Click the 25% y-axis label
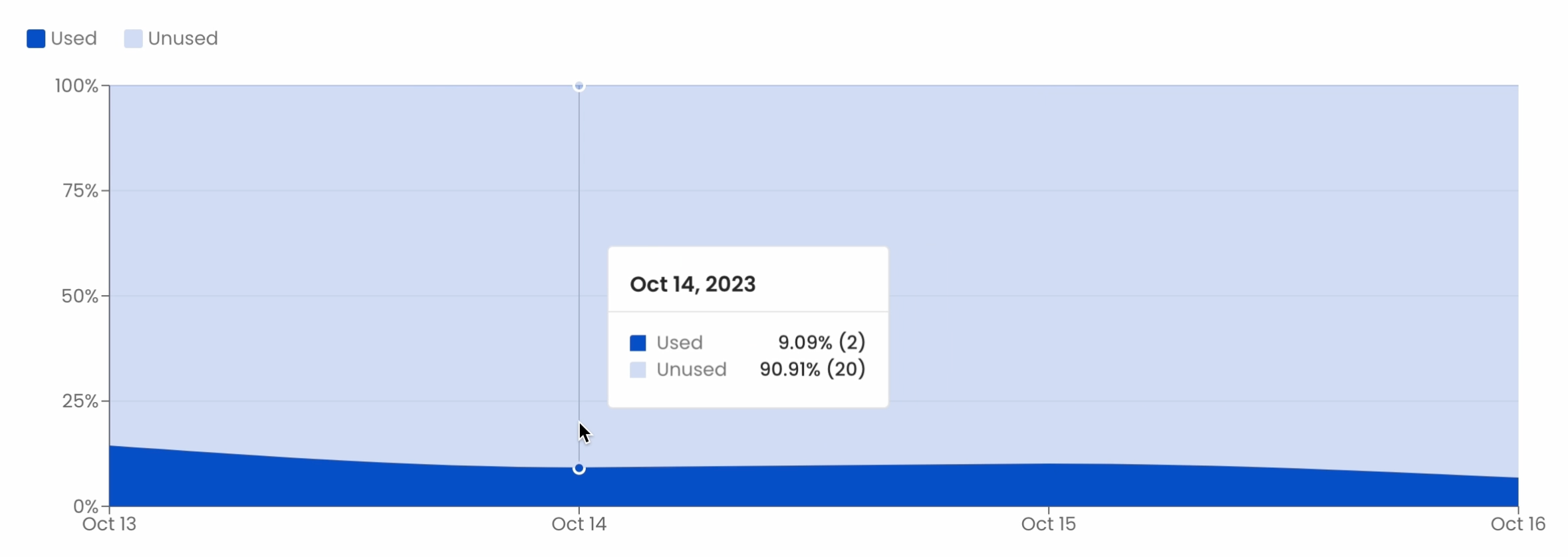The height and width of the screenshot is (557, 1568). pos(80,401)
